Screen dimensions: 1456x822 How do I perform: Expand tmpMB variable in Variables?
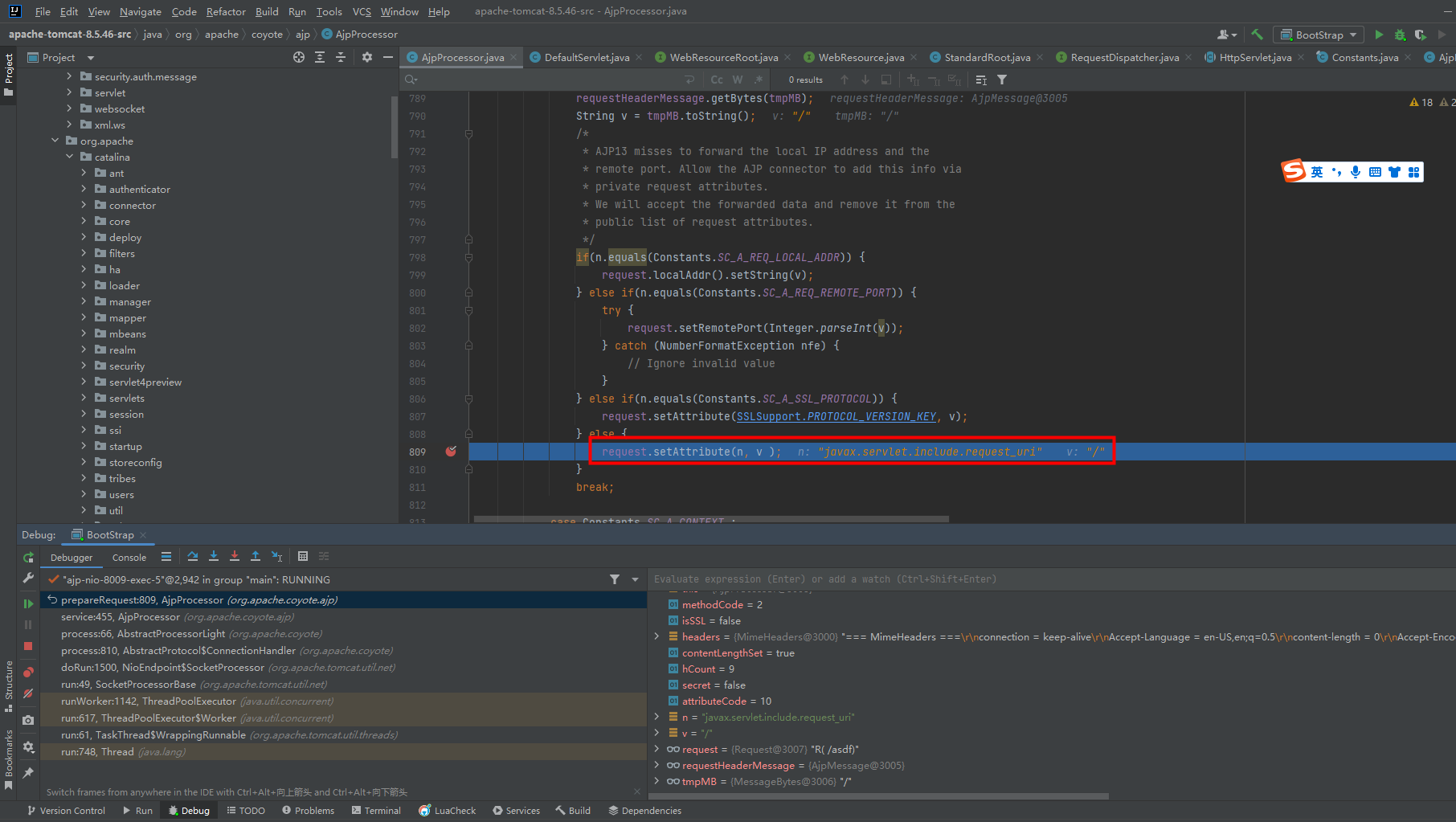[657, 781]
